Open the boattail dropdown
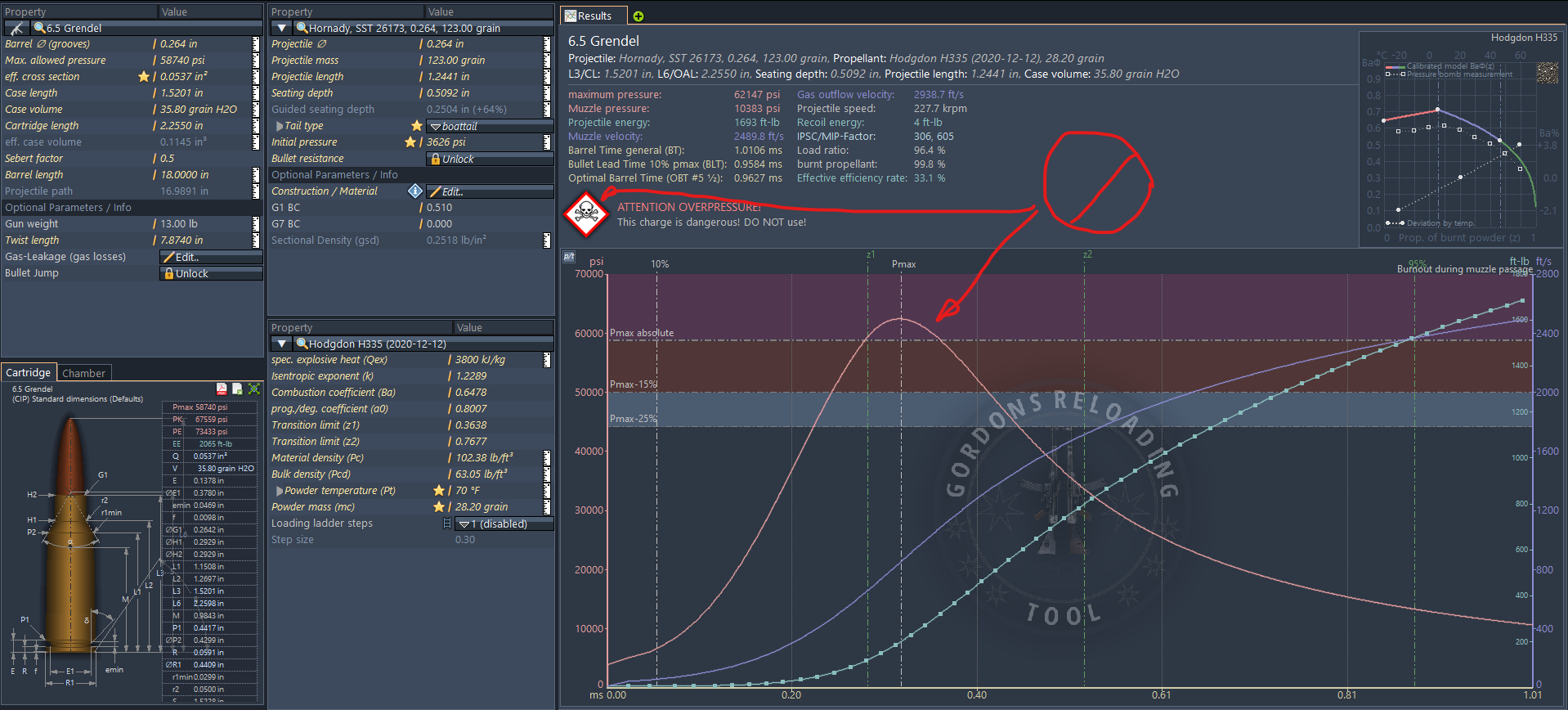 coord(490,126)
